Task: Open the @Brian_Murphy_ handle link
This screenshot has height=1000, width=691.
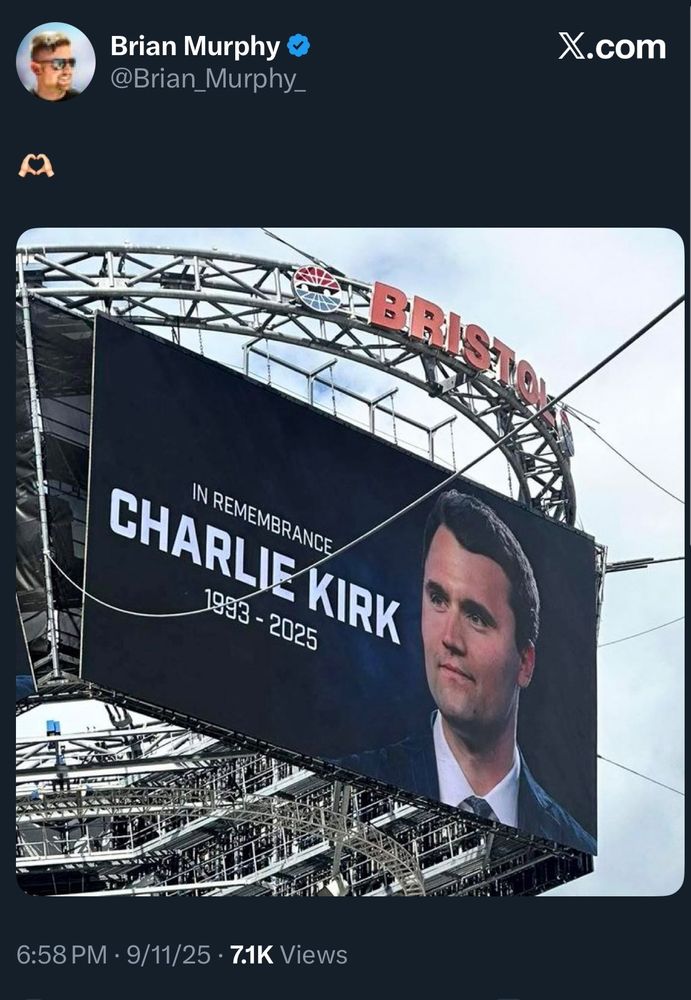Action: (208, 78)
